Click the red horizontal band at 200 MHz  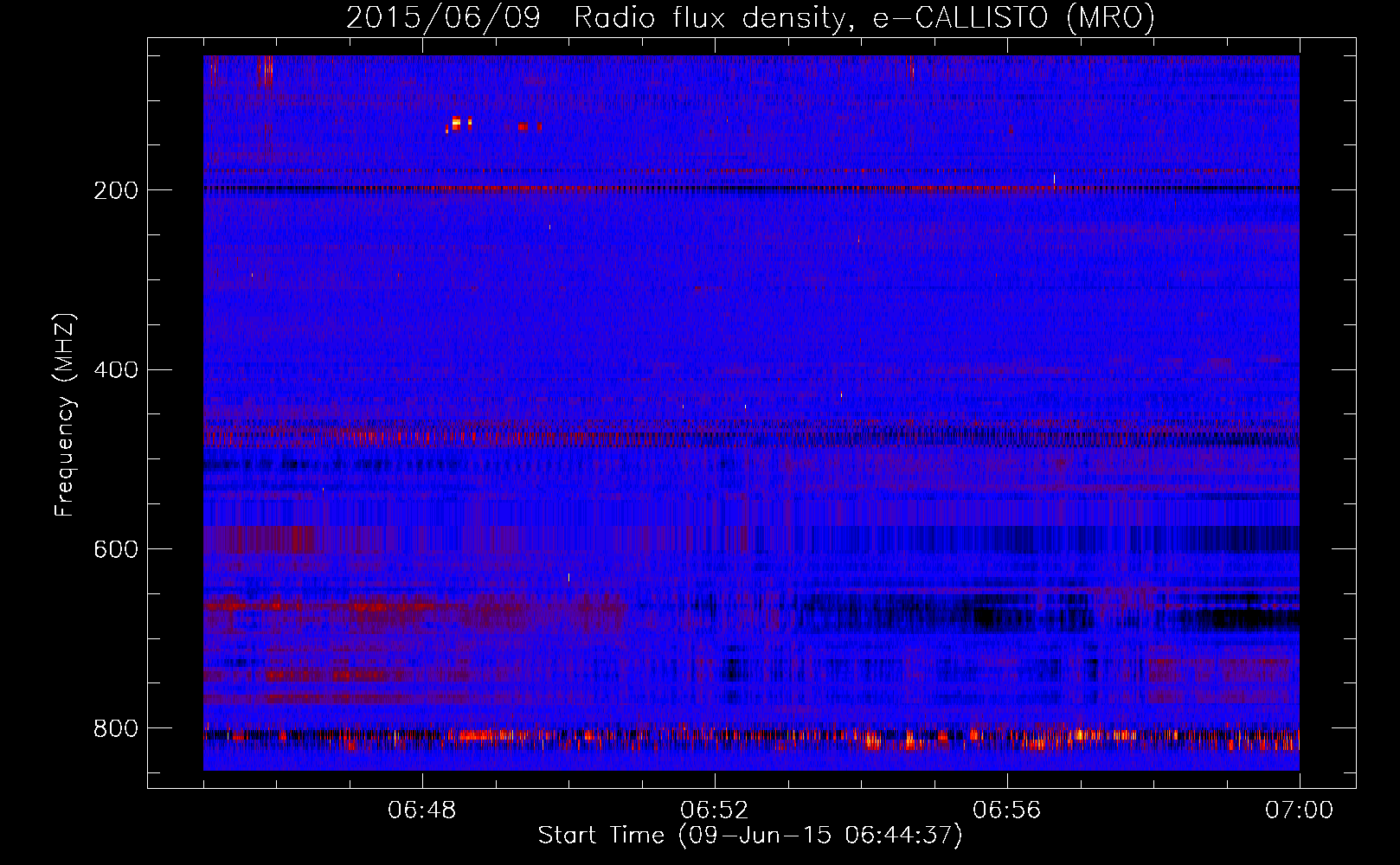[x=751, y=188]
